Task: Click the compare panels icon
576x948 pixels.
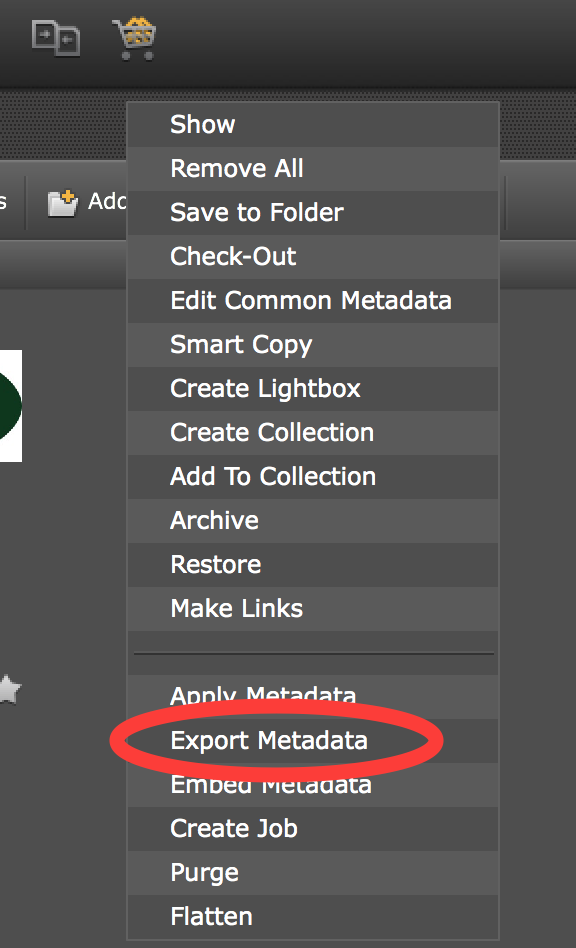Action: (x=56, y=38)
